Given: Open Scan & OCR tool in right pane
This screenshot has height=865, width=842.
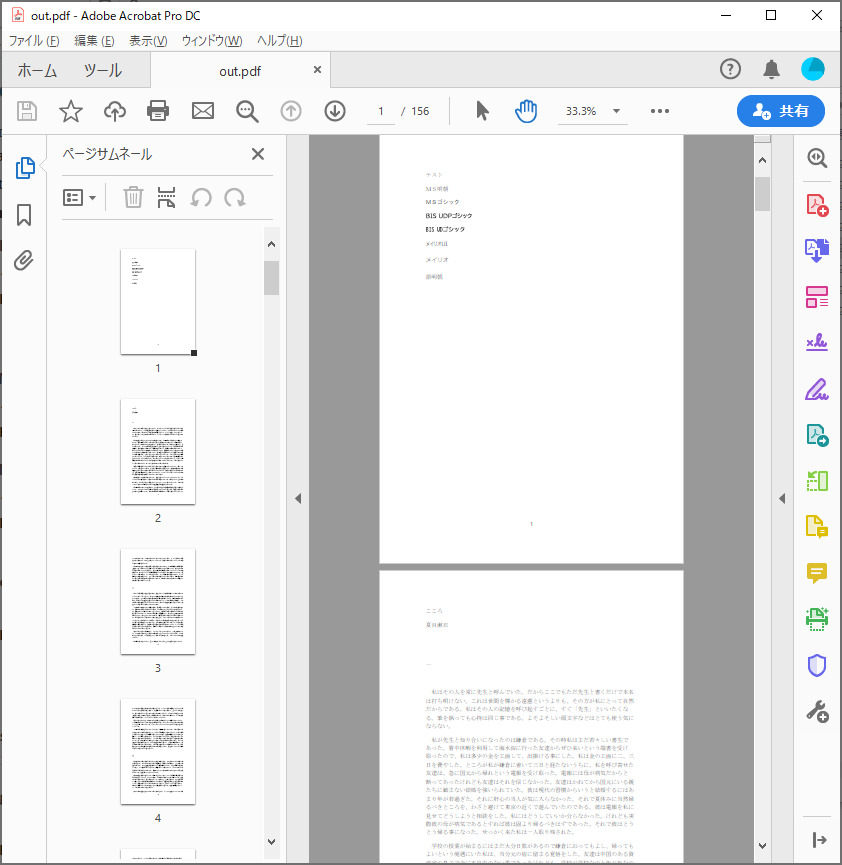Looking at the screenshot, I should pyautogui.click(x=817, y=619).
